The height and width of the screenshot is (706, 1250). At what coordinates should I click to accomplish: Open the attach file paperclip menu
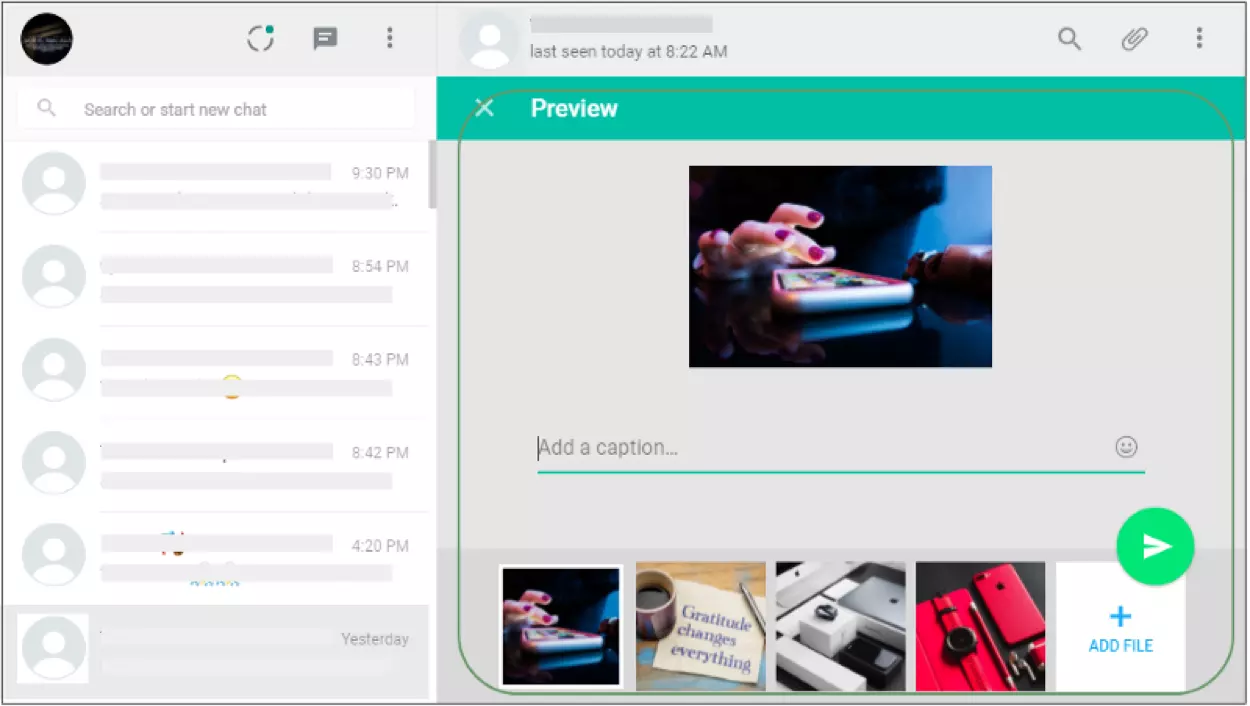click(x=1133, y=39)
